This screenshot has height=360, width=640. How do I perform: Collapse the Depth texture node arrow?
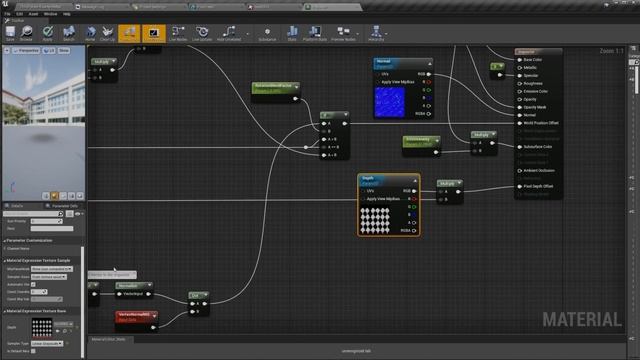click(415, 180)
